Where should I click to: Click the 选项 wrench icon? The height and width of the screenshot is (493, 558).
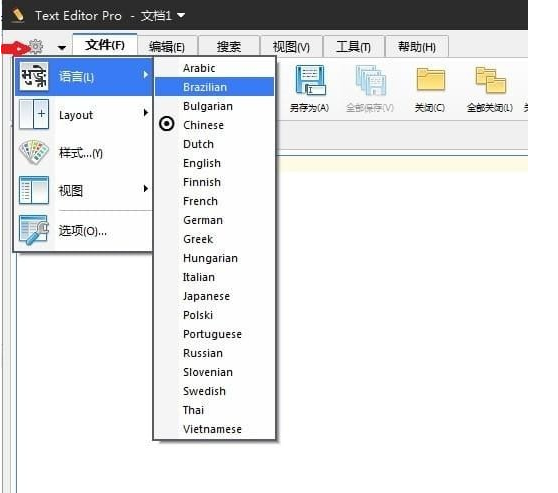[x=34, y=231]
